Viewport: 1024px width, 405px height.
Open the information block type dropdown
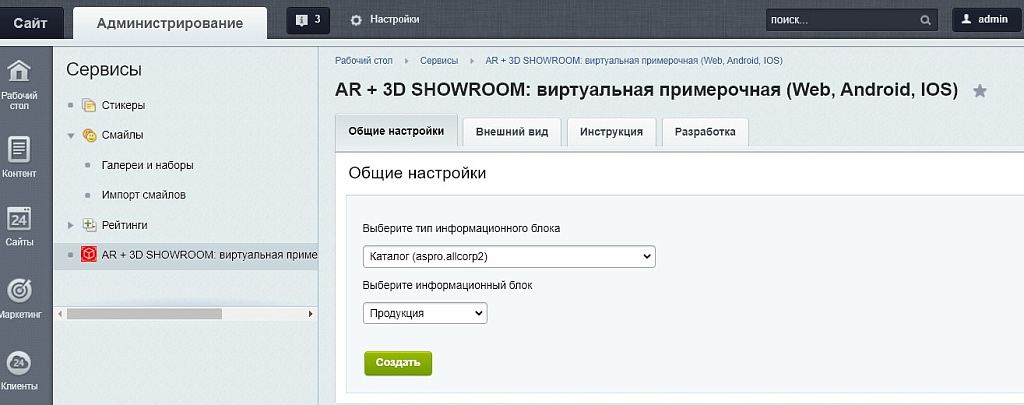click(x=509, y=257)
